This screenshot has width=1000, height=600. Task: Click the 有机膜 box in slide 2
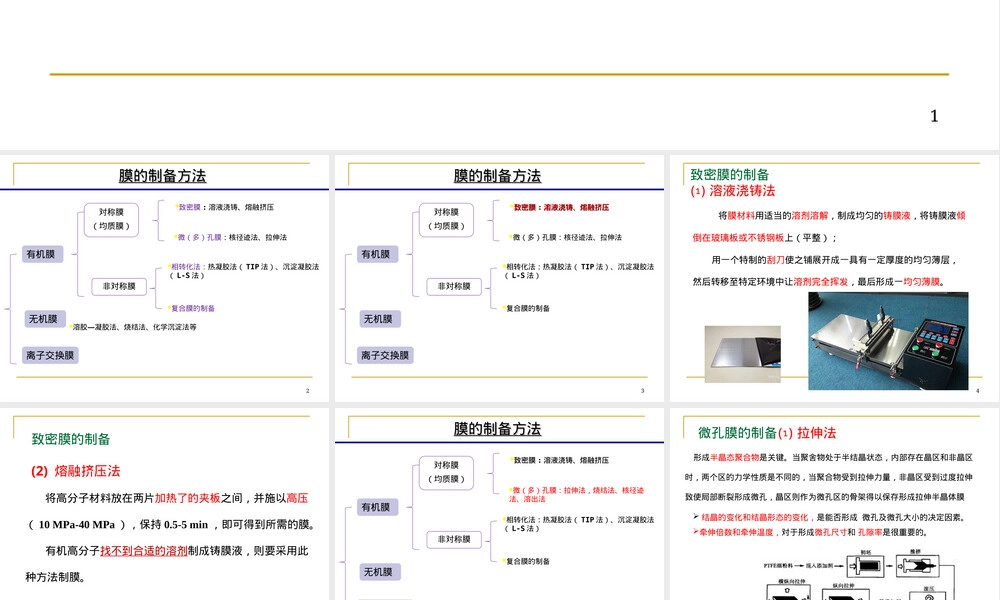coord(42,254)
